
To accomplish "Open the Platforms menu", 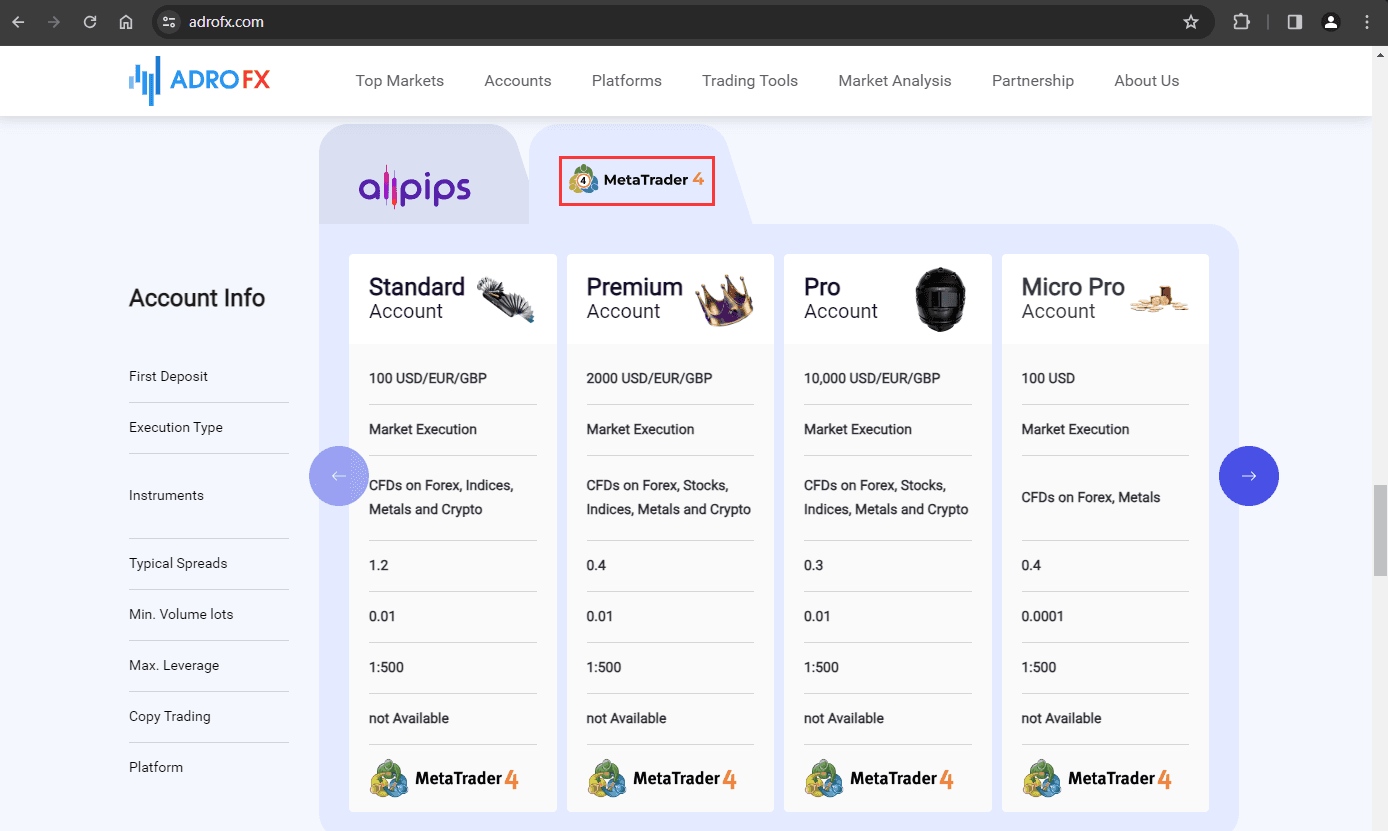I will [627, 81].
